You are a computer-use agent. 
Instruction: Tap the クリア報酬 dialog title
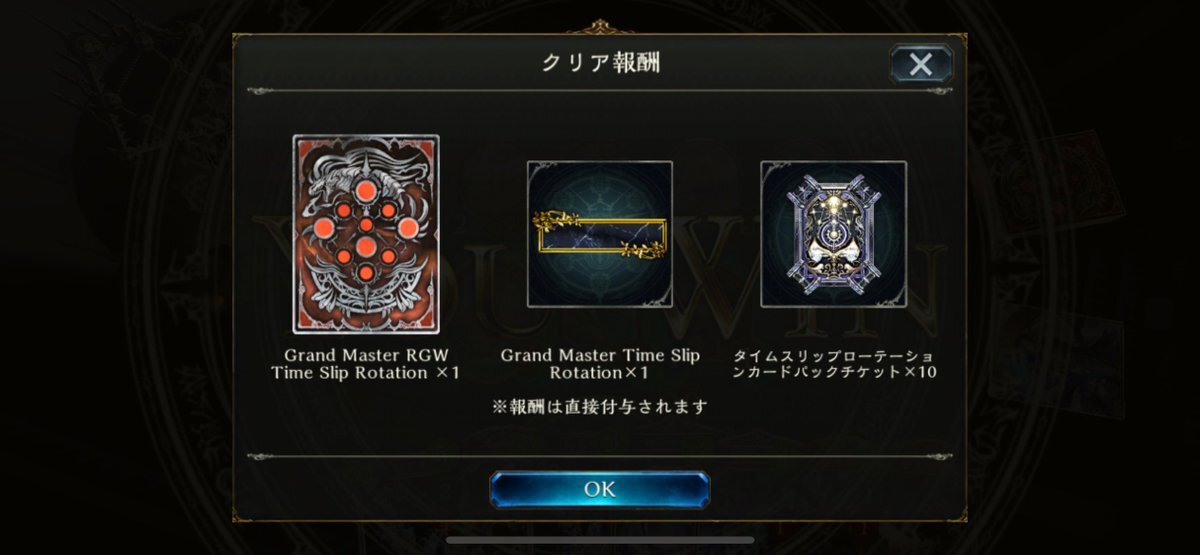(600, 64)
